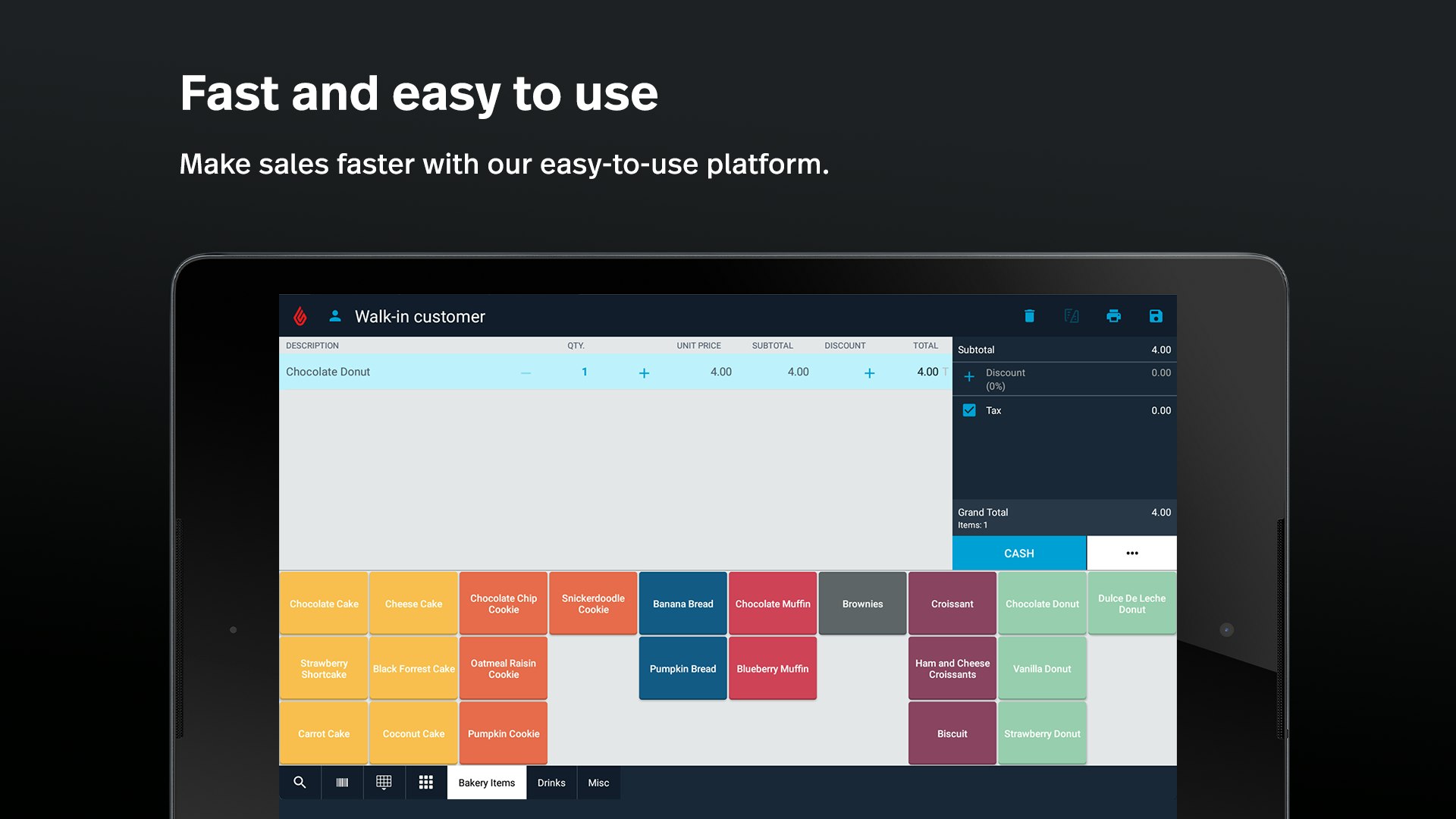Image resolution: width=1456 pixels, height=819 pixels.
Task: Click the barcode scanner icon
Action: [x=342, y=783]
